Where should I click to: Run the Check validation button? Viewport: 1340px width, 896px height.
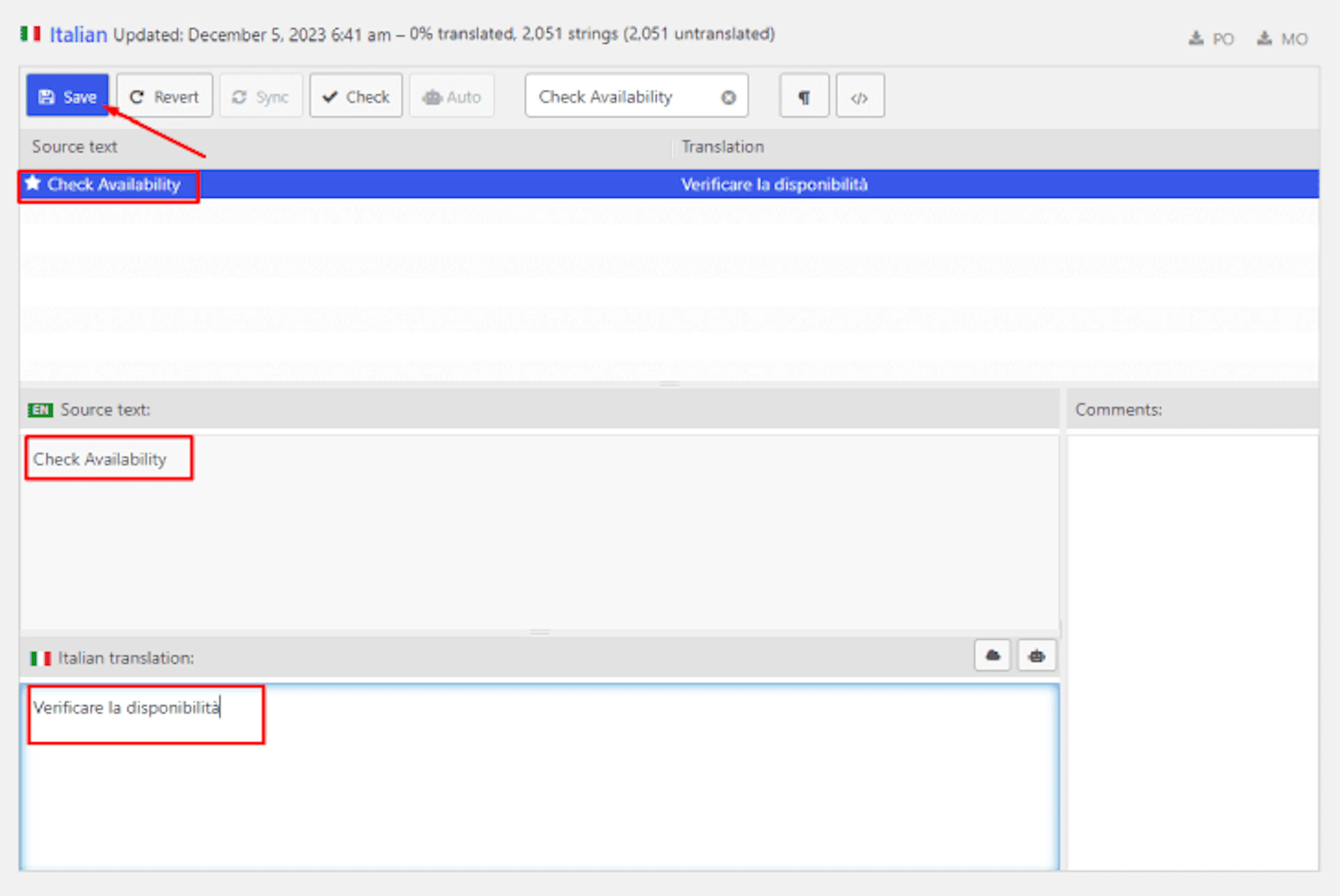tap(356, 96)
